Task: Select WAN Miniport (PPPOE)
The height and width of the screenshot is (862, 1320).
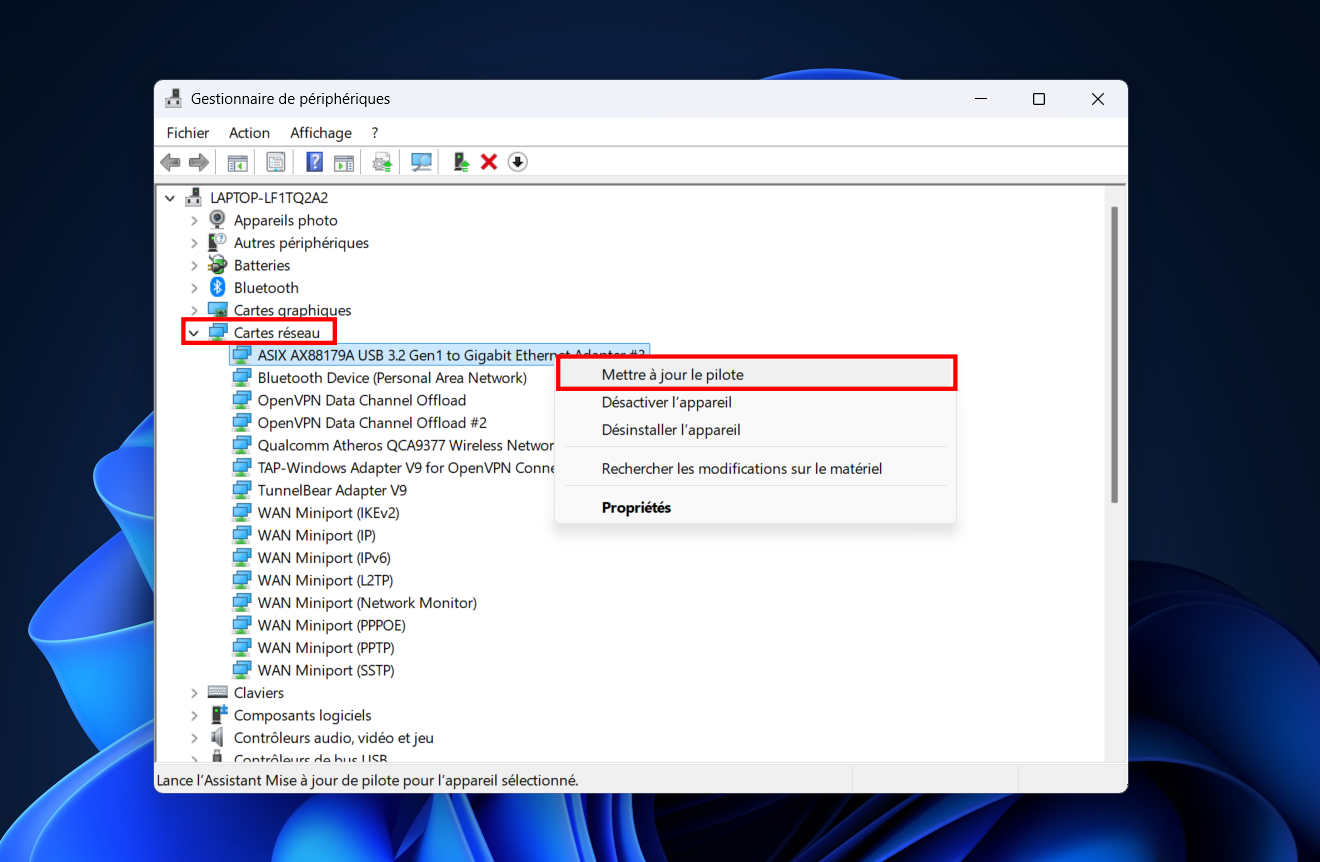Action: 331,625
